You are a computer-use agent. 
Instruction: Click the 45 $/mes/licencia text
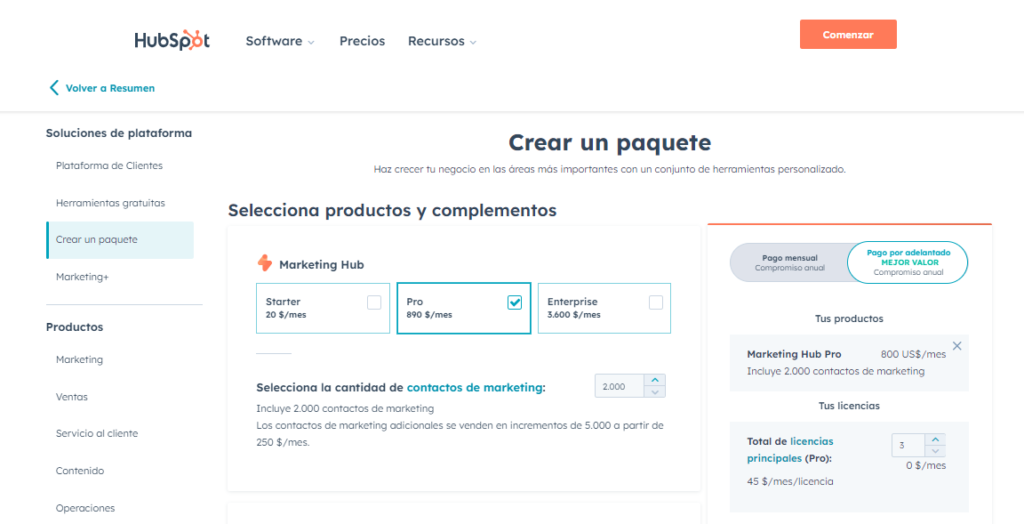click(790, 482)
